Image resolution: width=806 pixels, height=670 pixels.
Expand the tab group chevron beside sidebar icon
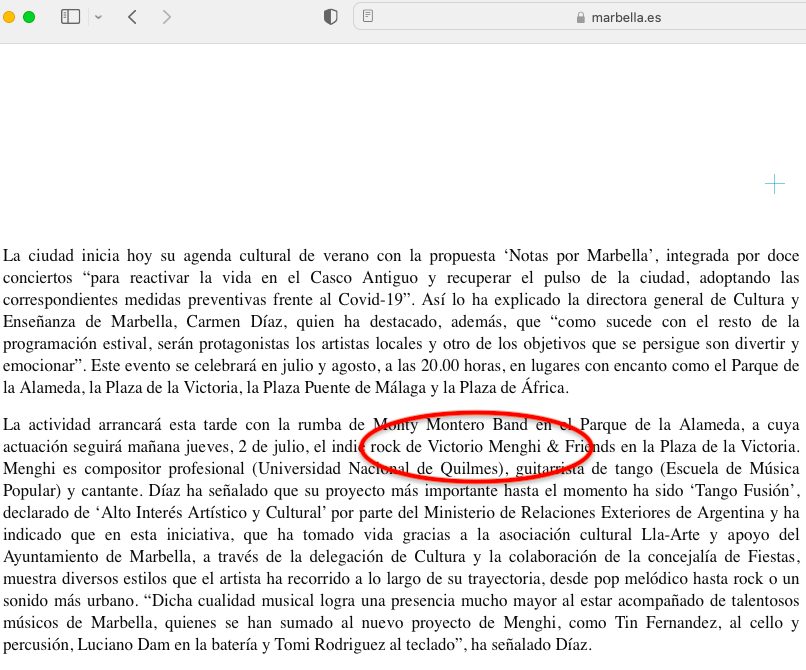(x=98, y=17)
